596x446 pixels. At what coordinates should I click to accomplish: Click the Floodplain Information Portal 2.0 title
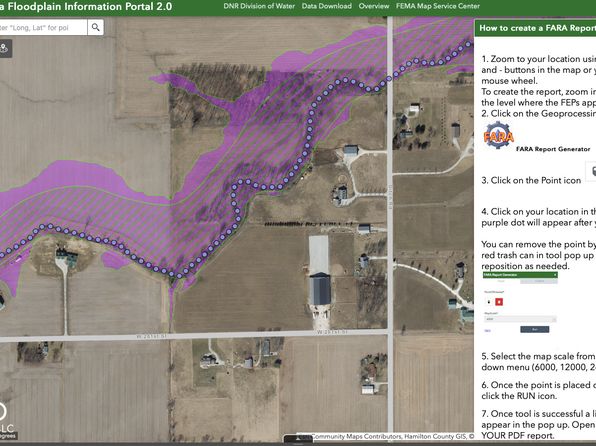click(86, 6)
